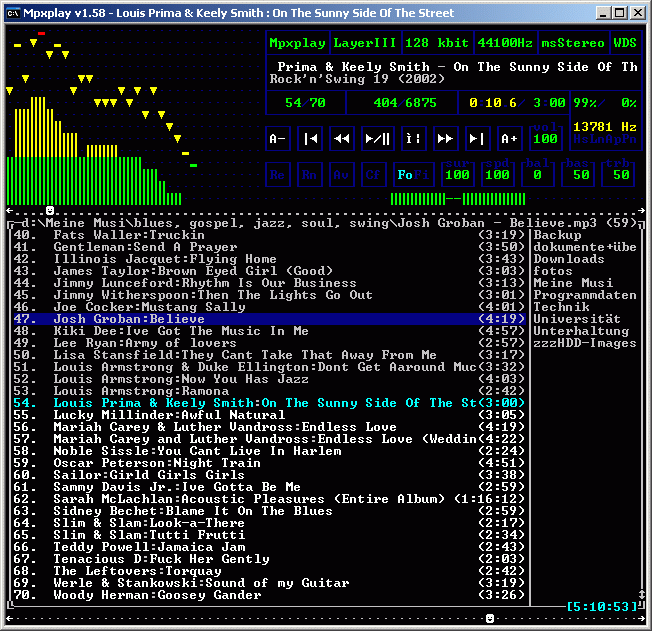Image resolution: width=652 pixels, height=631 pixels.
Task: Toggle the Av auto volume option
Action: 342,175
